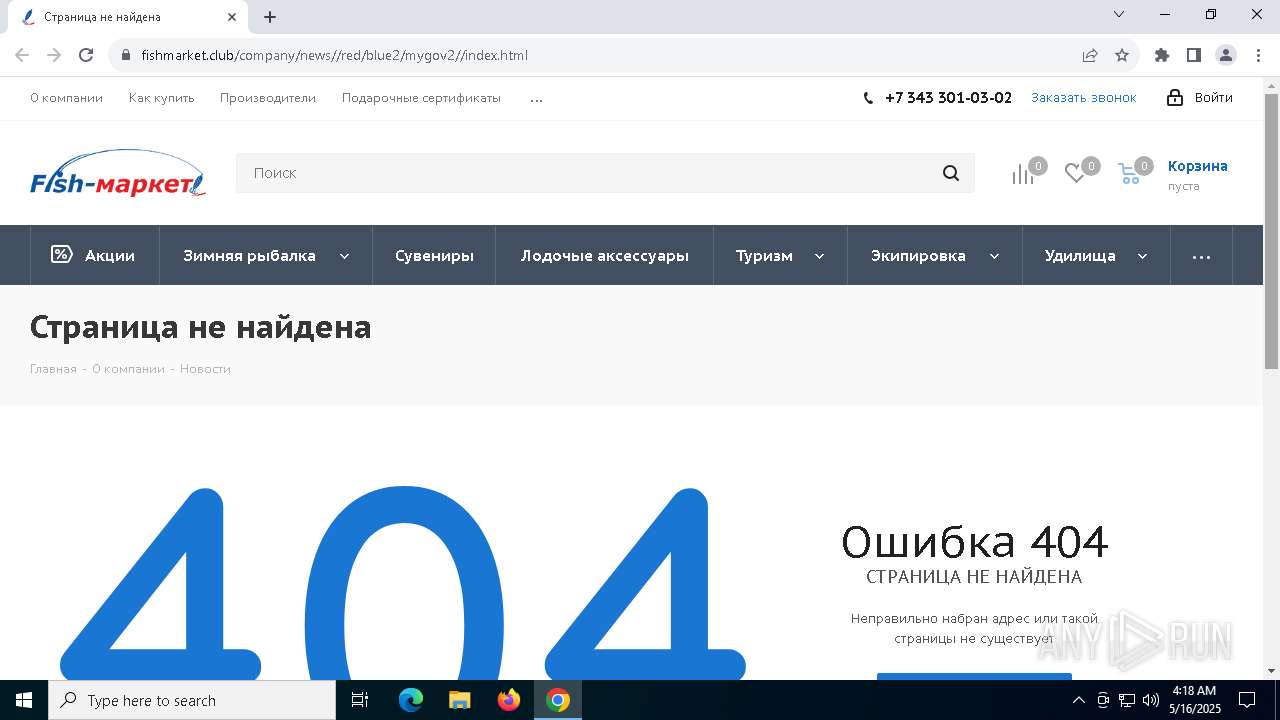Bookmark this page with the star icon
The height and width of the screenshot is (720, 1280).
(x=1122, y=55)
